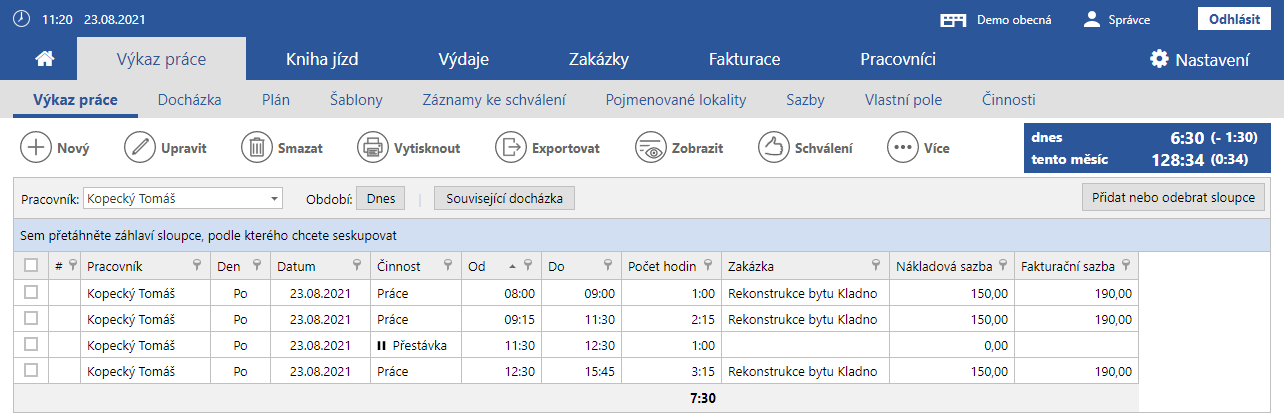The width and height of the screenshot is (1284, 413).
Task: Open filter on Počet hodin column header
Action: click(707, 265)
